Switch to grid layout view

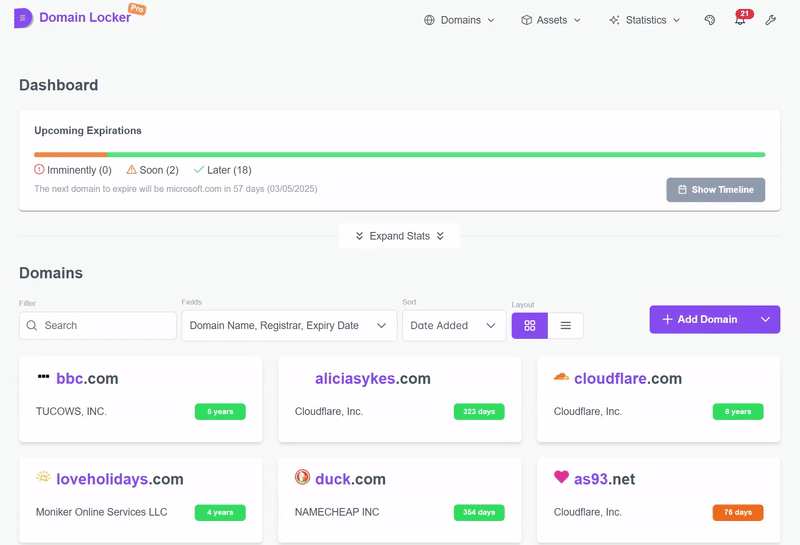(x=530, y=326)
